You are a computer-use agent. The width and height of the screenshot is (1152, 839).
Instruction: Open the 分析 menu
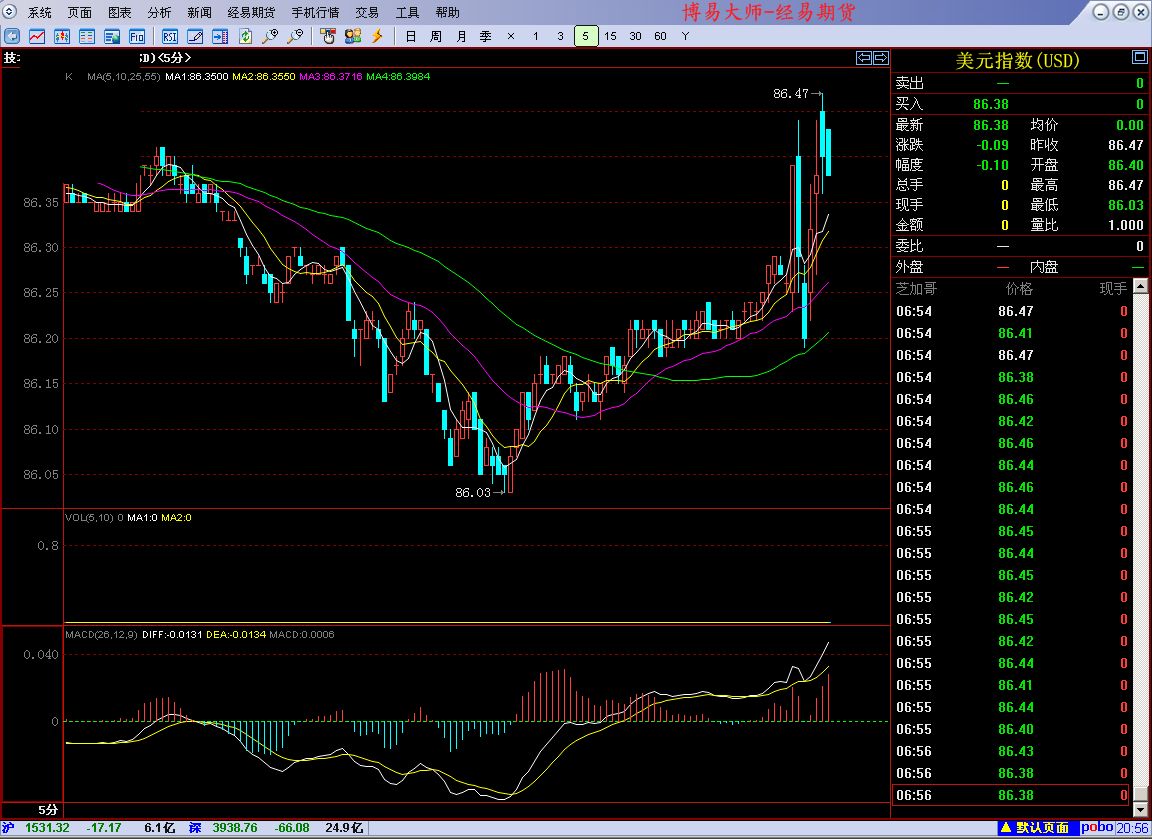tap(159, 12)
